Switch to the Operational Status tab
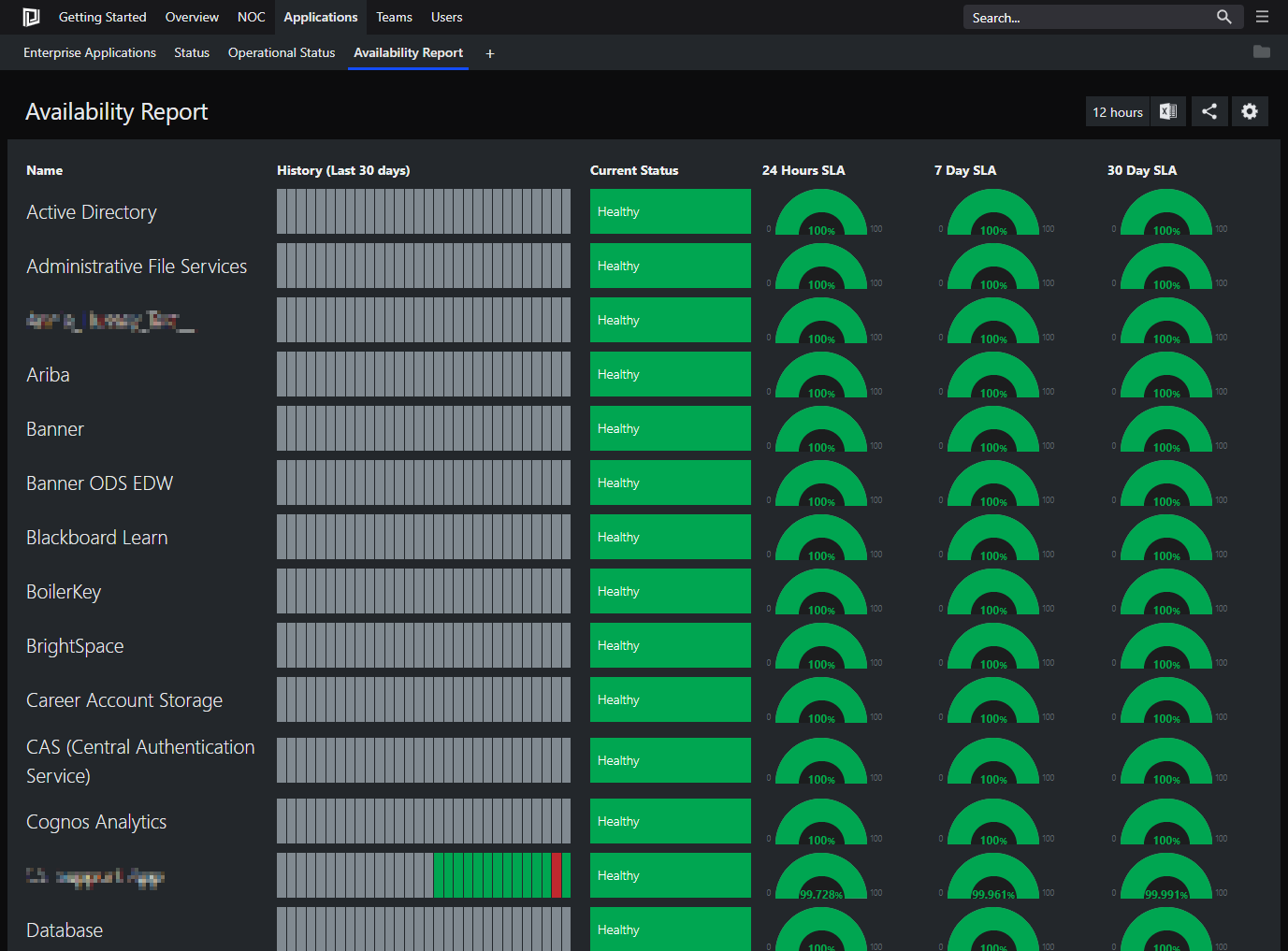Screen dimensions: 1288x951 (281, 52)
